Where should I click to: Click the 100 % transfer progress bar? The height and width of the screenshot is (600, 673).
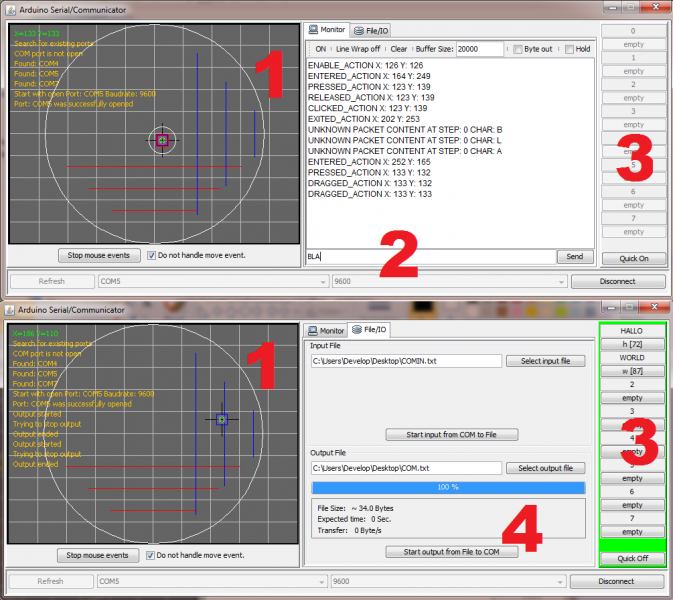[449, 487]
